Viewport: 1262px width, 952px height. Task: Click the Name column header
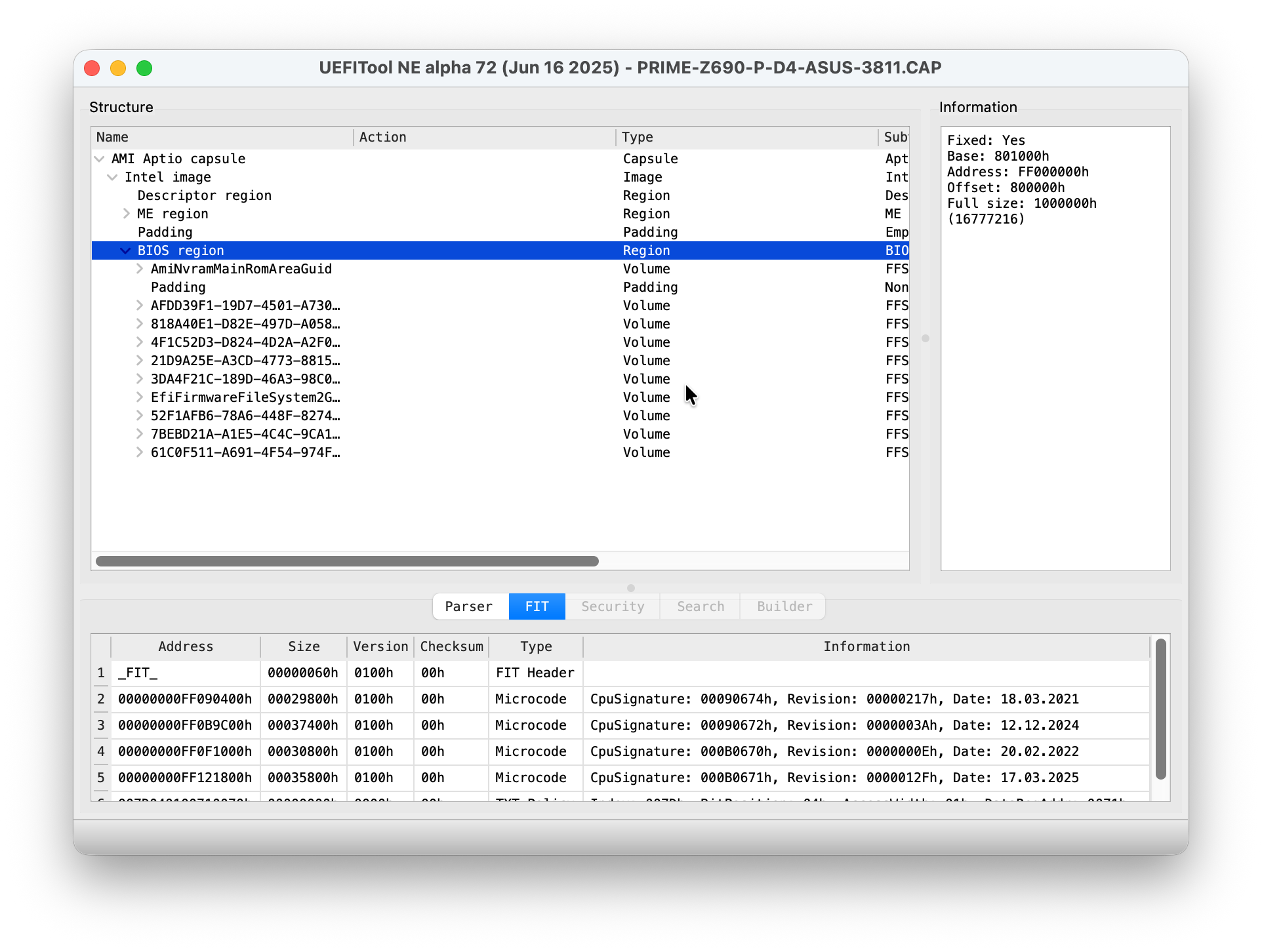[x=112, y=137]
